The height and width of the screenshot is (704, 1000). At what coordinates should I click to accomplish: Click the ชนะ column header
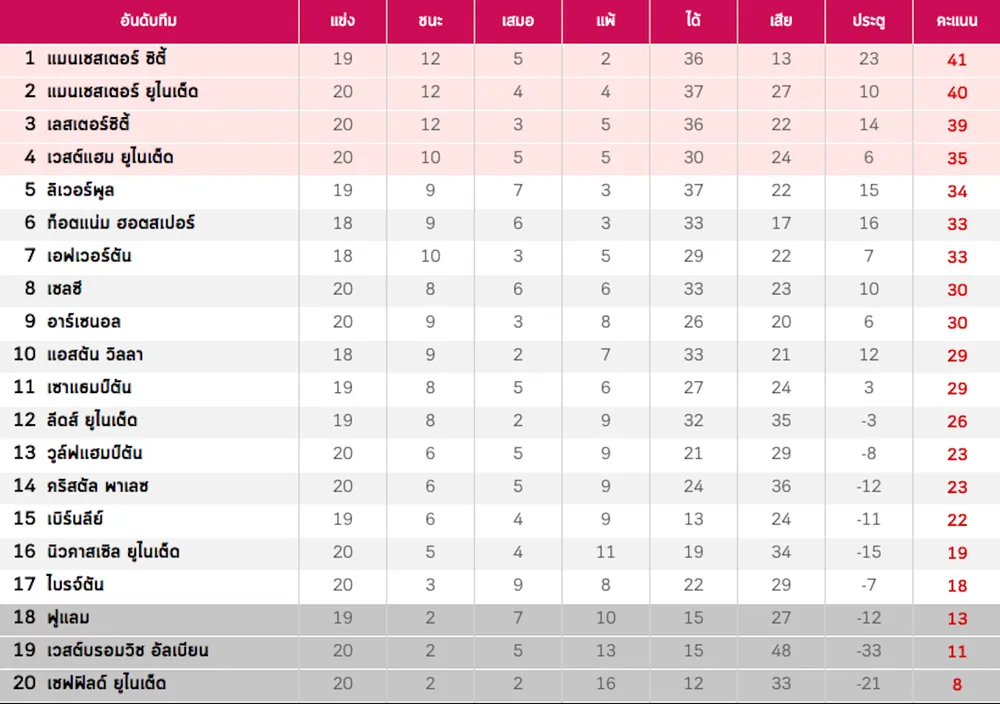pos(430,20)
